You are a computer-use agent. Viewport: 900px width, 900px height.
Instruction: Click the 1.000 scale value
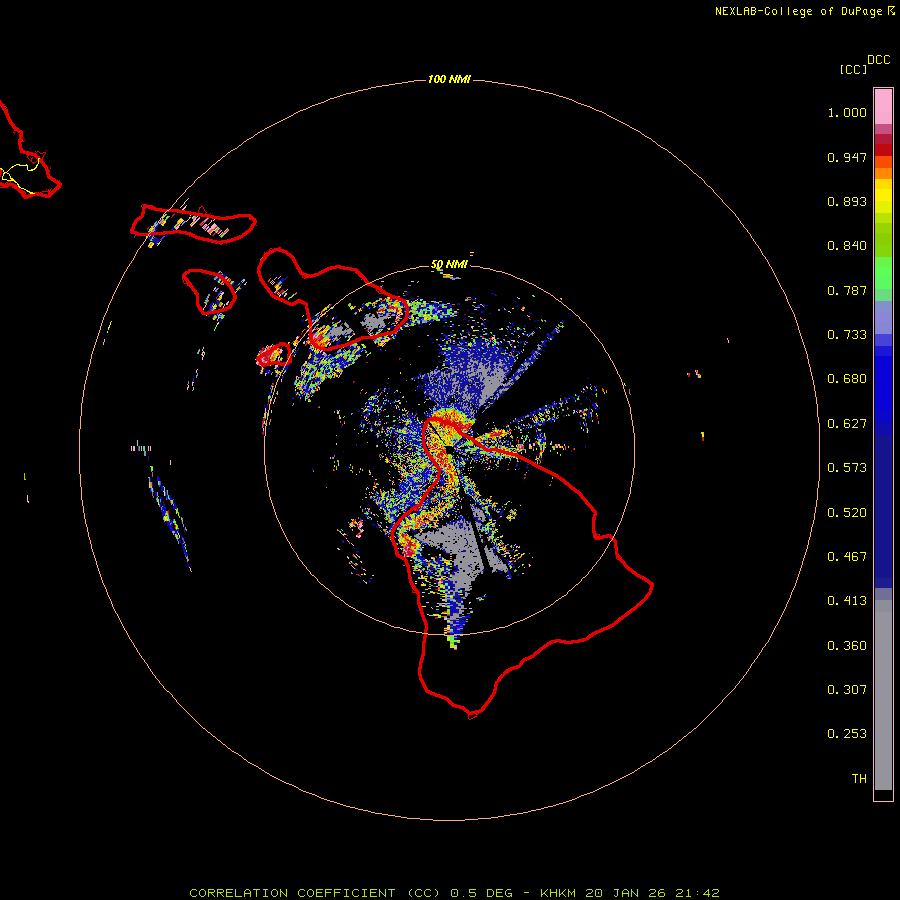[x=847, y=112]
